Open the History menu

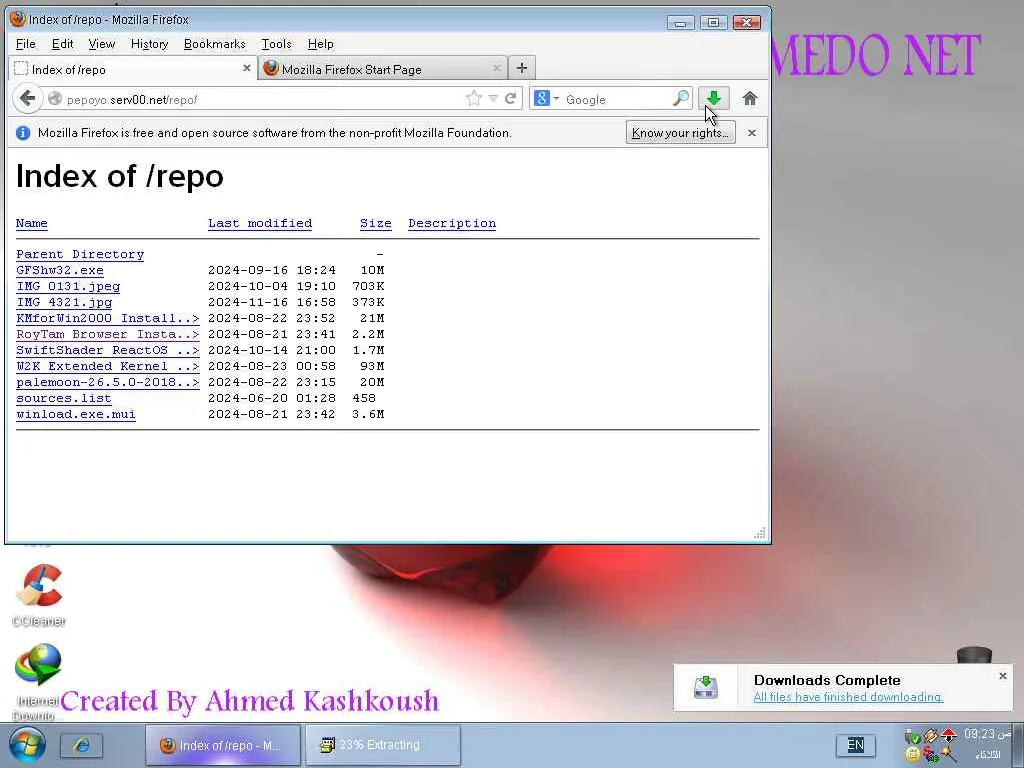[x=149, y=44]
